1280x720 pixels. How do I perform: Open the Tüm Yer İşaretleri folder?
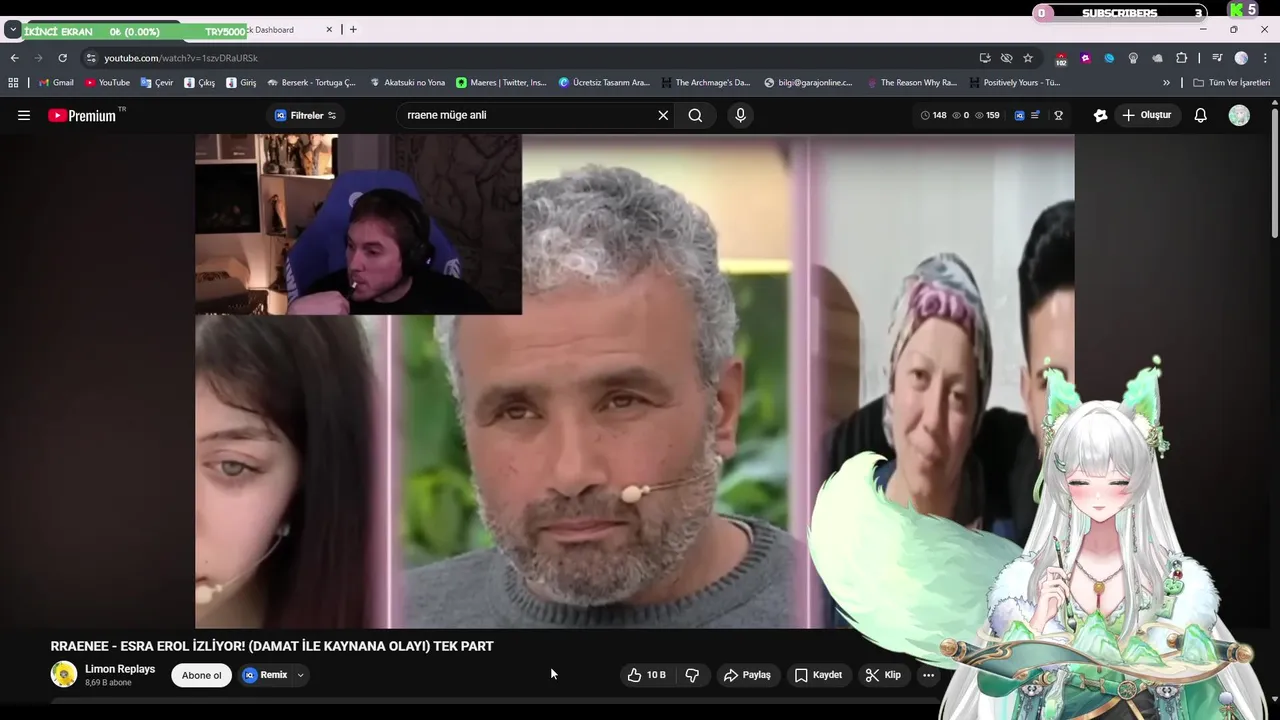pyautogui.click(x=1232, y=83)
